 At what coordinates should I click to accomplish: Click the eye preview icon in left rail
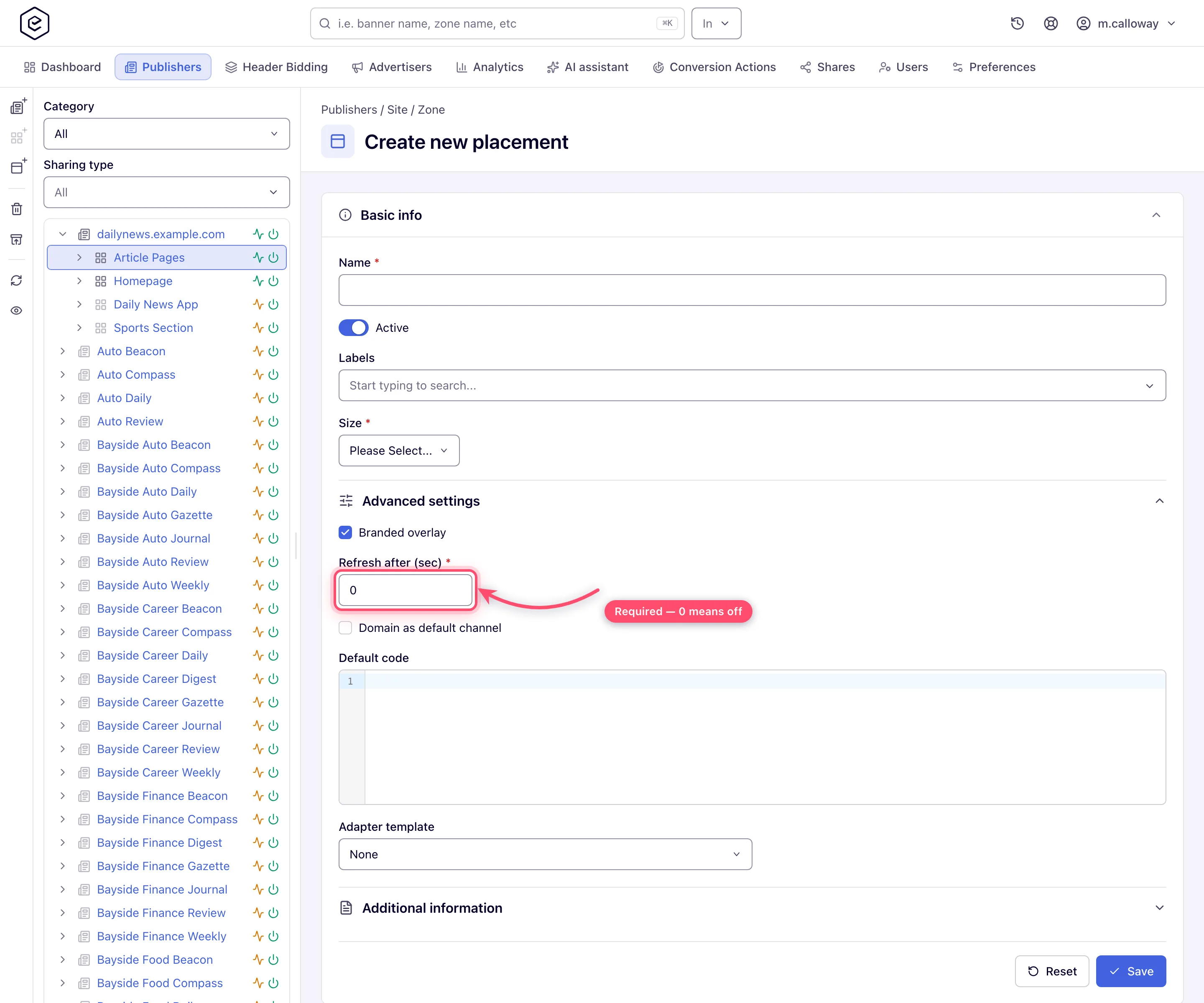17,311
